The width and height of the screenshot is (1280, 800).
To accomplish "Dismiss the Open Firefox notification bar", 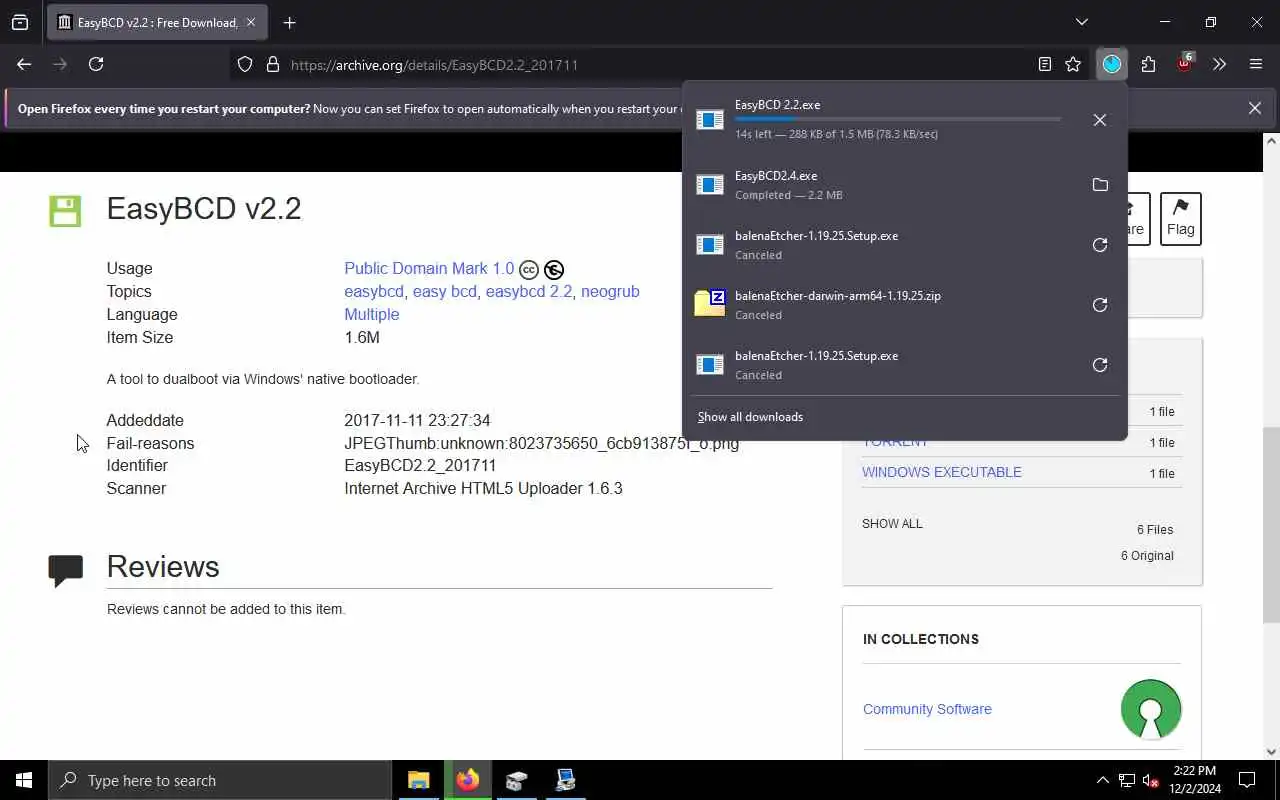I will tap(1254, 108).
